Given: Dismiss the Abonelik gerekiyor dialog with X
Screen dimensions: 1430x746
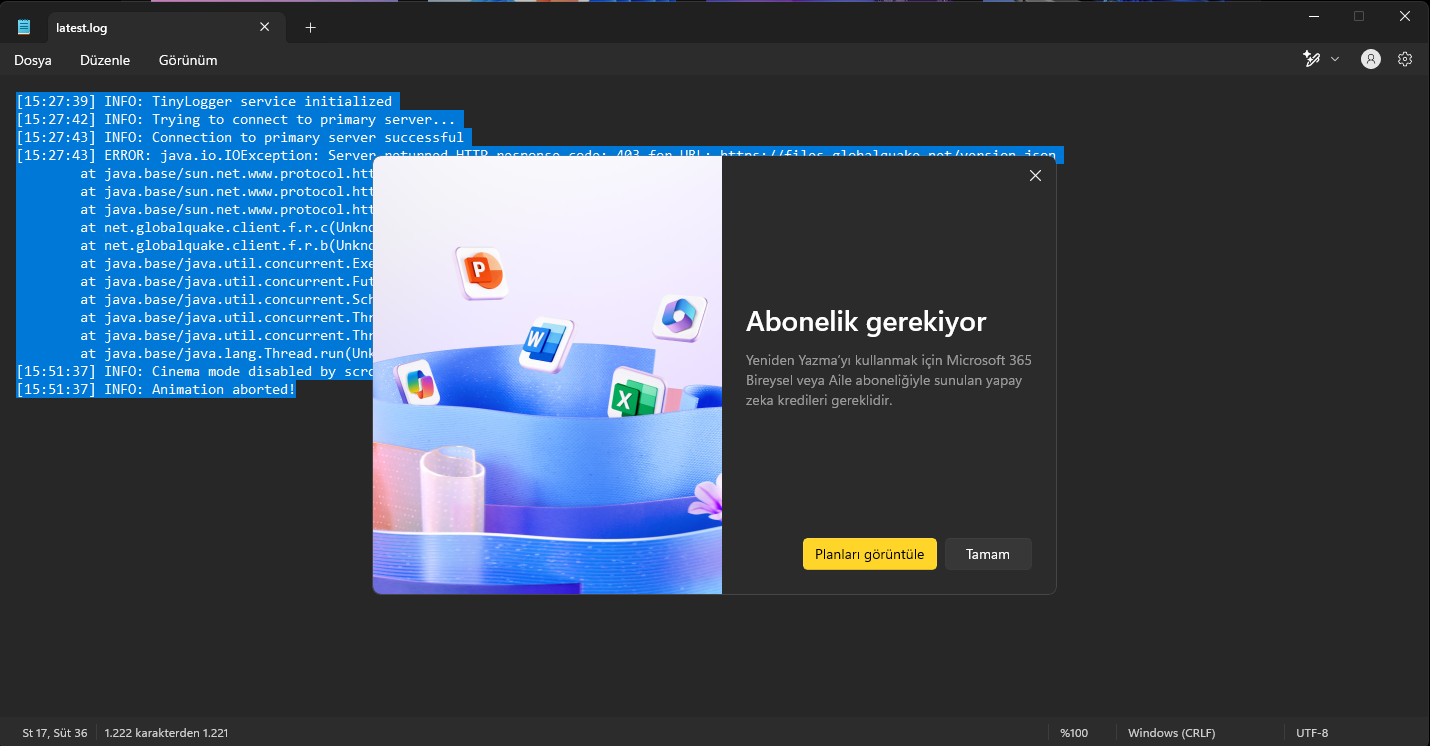Looking at the screenshot, I should click(1035, 175).
